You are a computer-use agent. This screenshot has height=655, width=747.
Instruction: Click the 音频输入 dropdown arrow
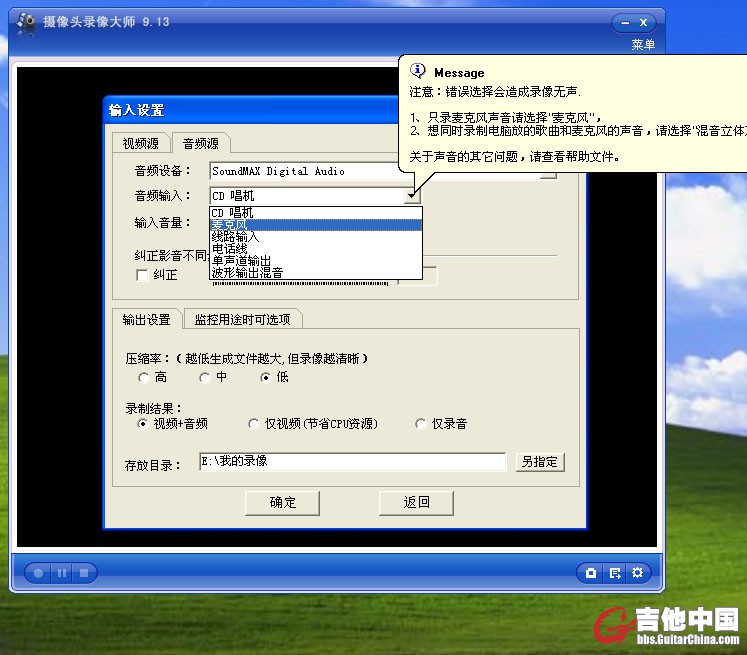[x=412, y=196]
